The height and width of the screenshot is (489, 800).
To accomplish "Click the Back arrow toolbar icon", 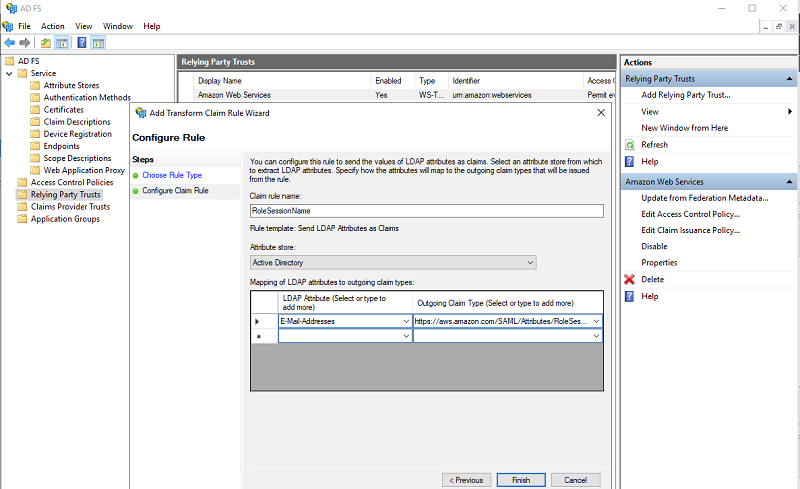I will coord(9,43).
